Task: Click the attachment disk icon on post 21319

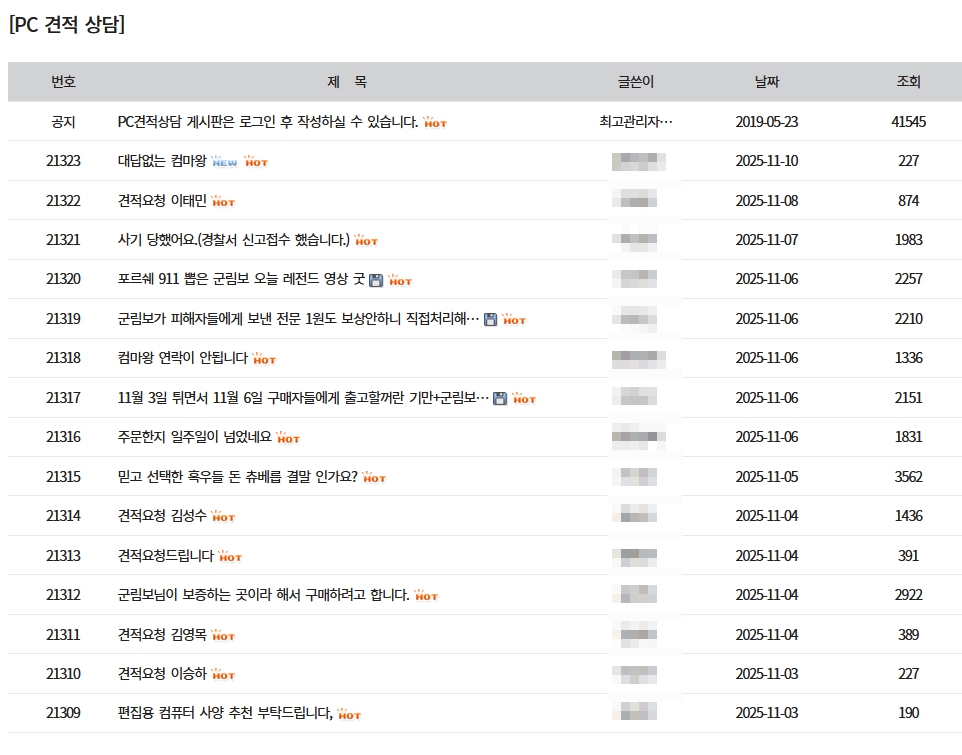Action: pyautogui.click(x=490, y=320)
